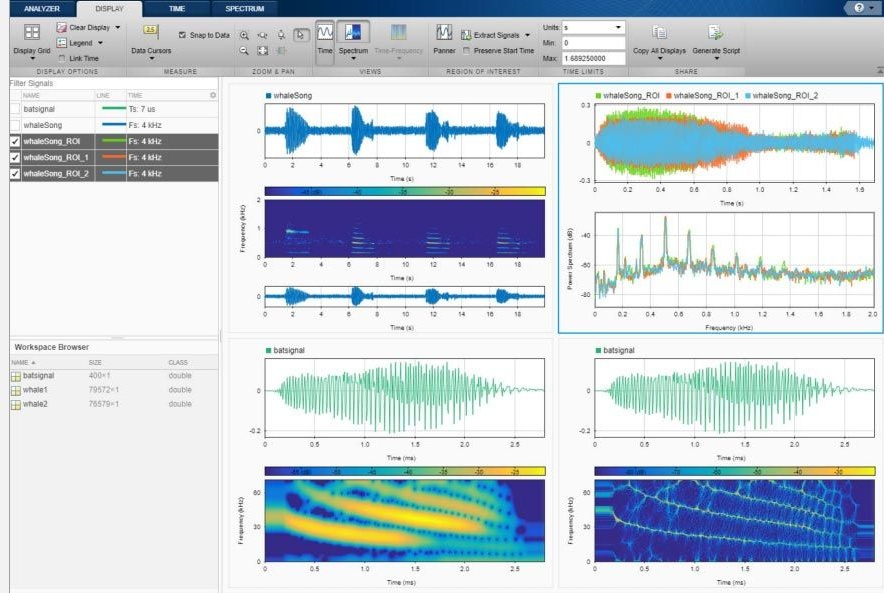Click the Max time limit field
Viewport: 884px width, 593px height.
click(x=594, y=58)
